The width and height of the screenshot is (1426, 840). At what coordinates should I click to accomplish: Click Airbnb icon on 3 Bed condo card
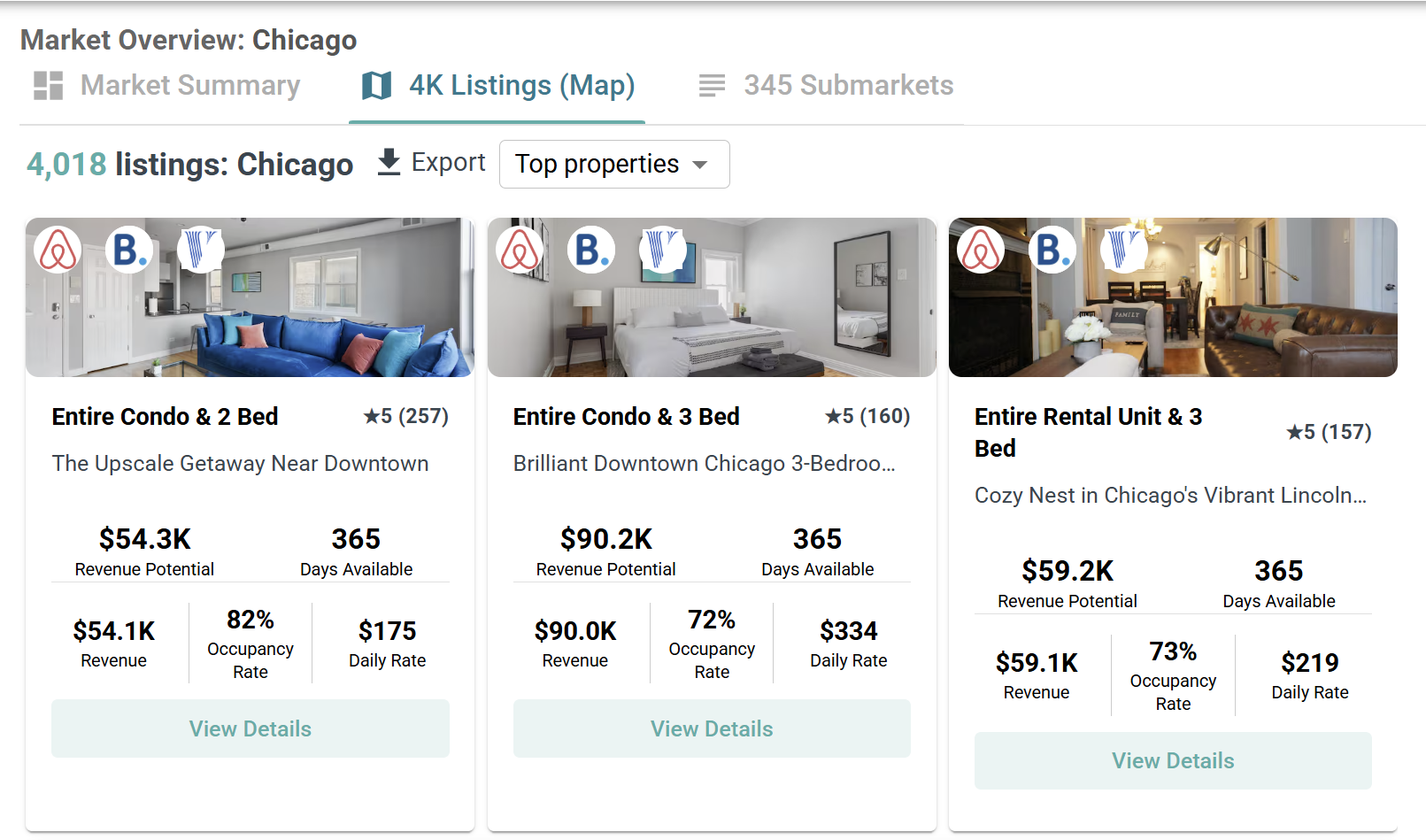click(x=520, y=250)
